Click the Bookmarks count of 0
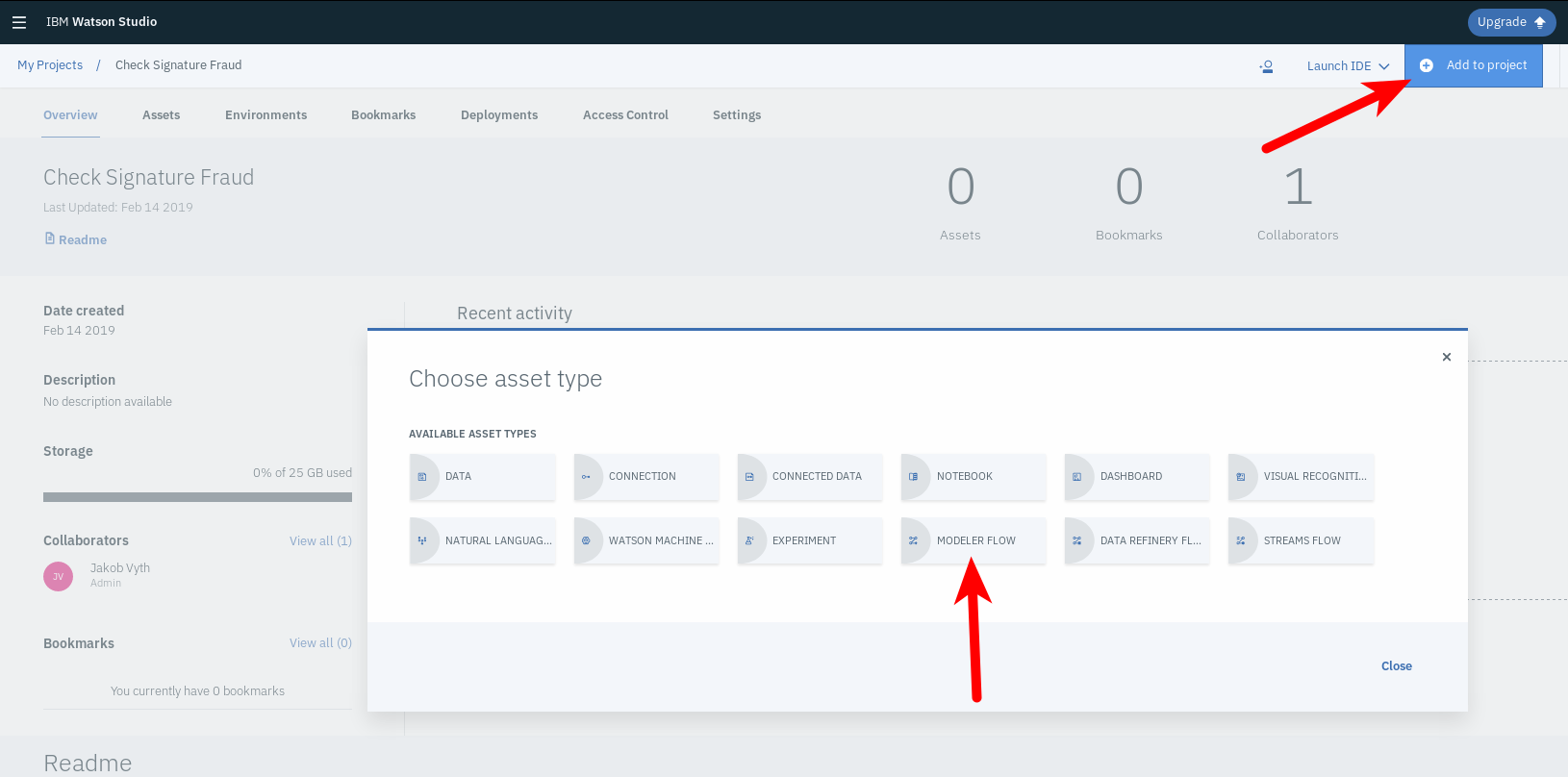1568x777 pixels. coord(1129,187)
